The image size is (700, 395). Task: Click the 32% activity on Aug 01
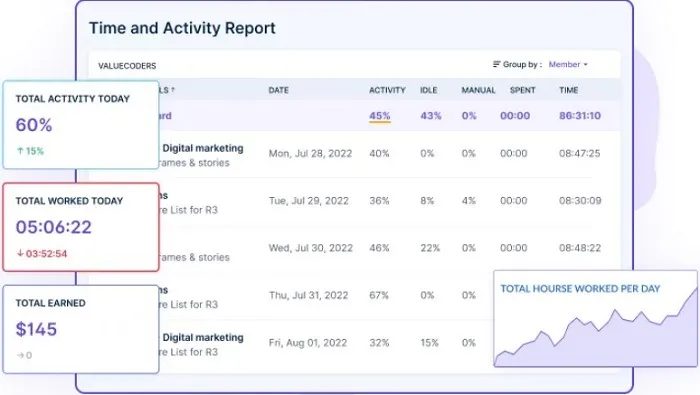pos(379,343)
